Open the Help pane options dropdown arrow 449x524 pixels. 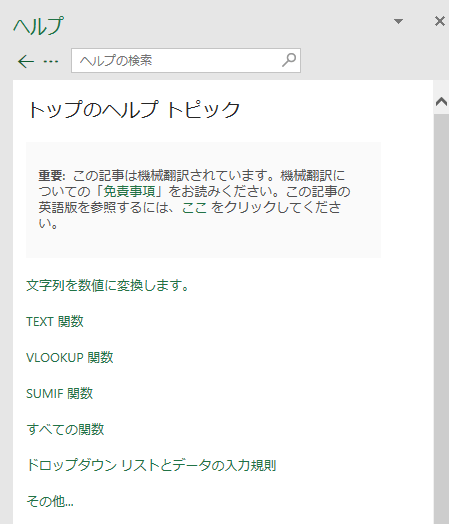pos(398,21)
